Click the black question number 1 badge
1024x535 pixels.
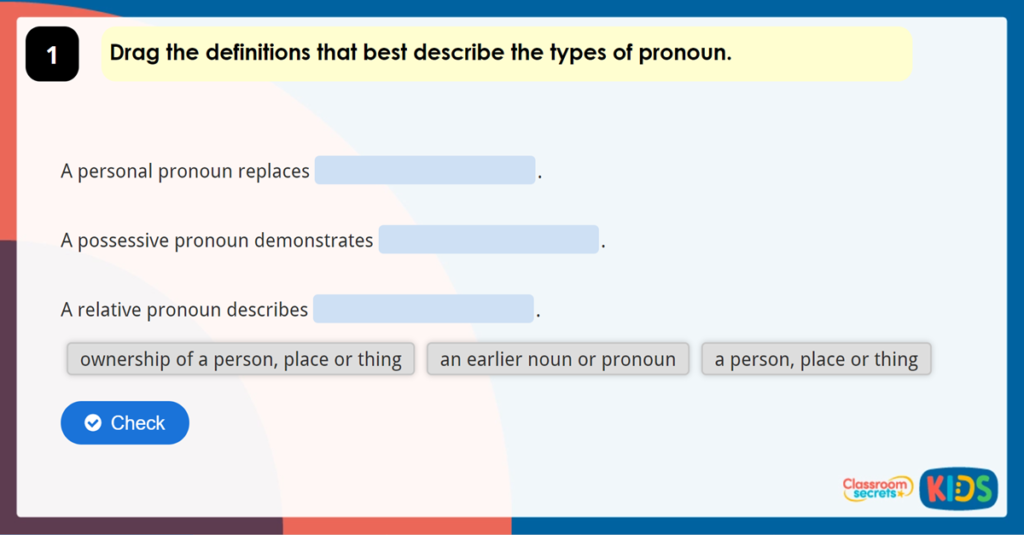52,55
